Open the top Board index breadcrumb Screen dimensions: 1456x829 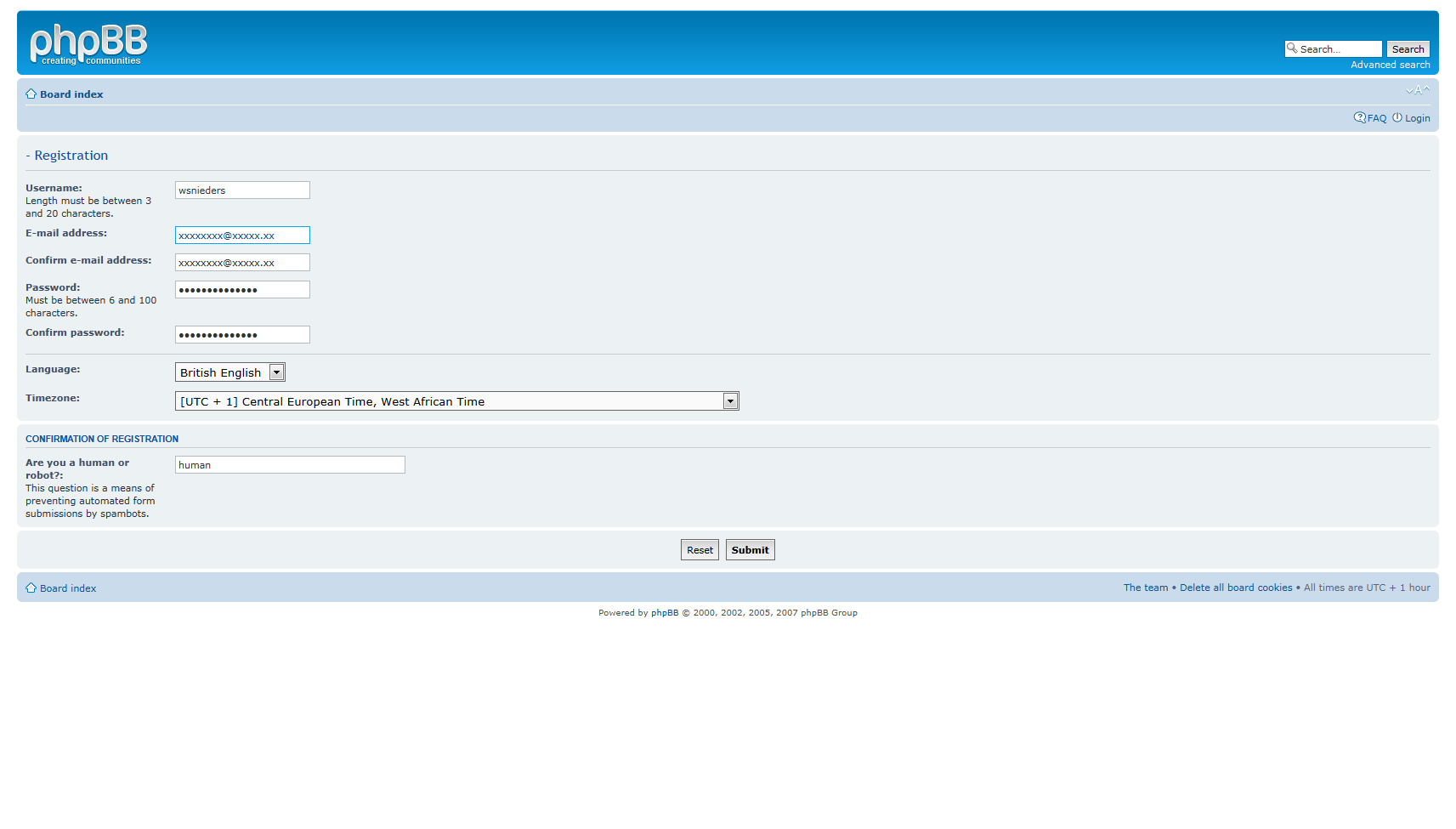click(x=71, y=94)
